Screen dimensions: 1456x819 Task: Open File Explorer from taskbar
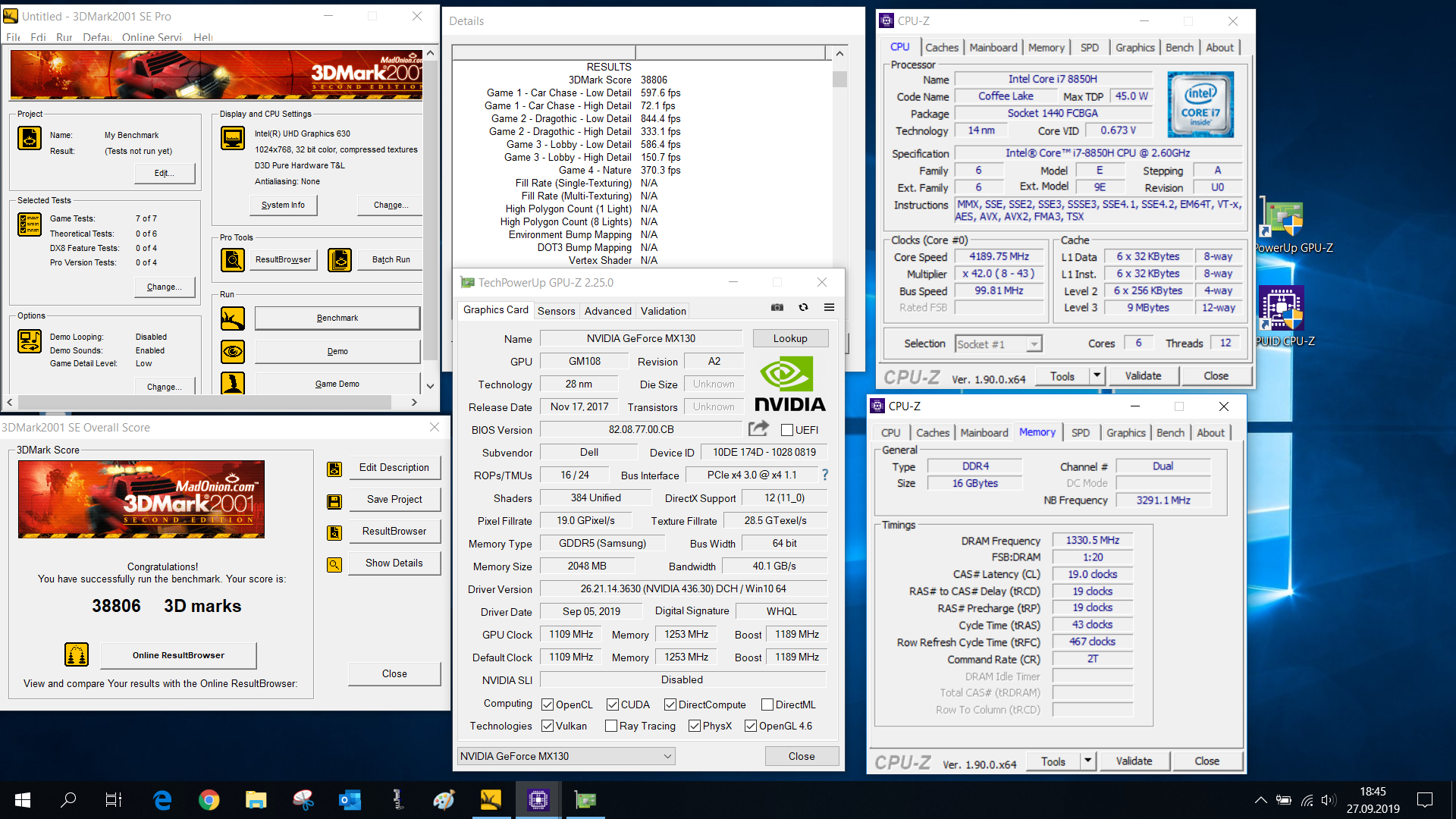click(x=256, y=799)
